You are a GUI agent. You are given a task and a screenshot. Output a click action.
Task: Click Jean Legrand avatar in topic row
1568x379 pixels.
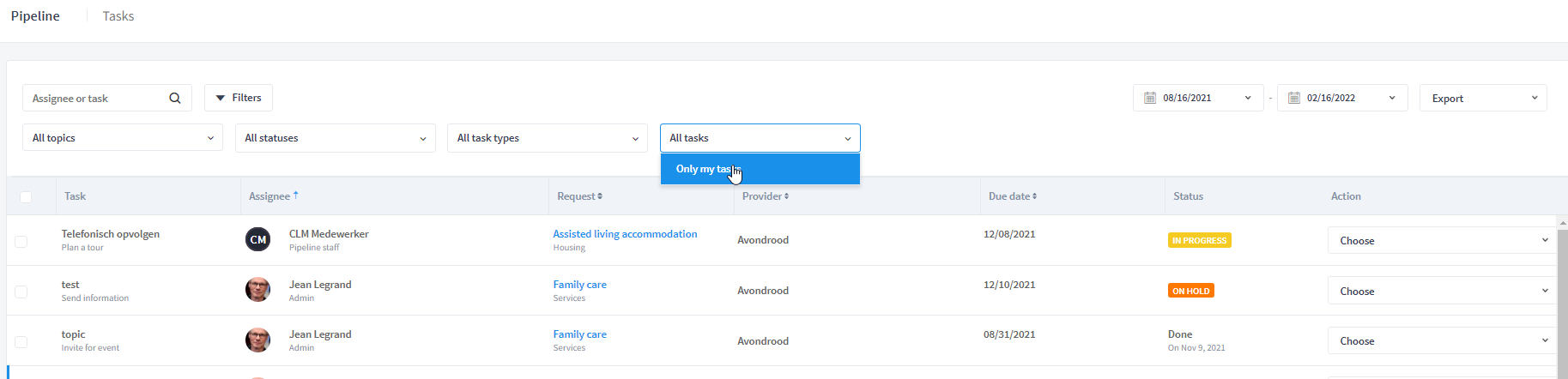pyautogui.click(x=258, y=340)
